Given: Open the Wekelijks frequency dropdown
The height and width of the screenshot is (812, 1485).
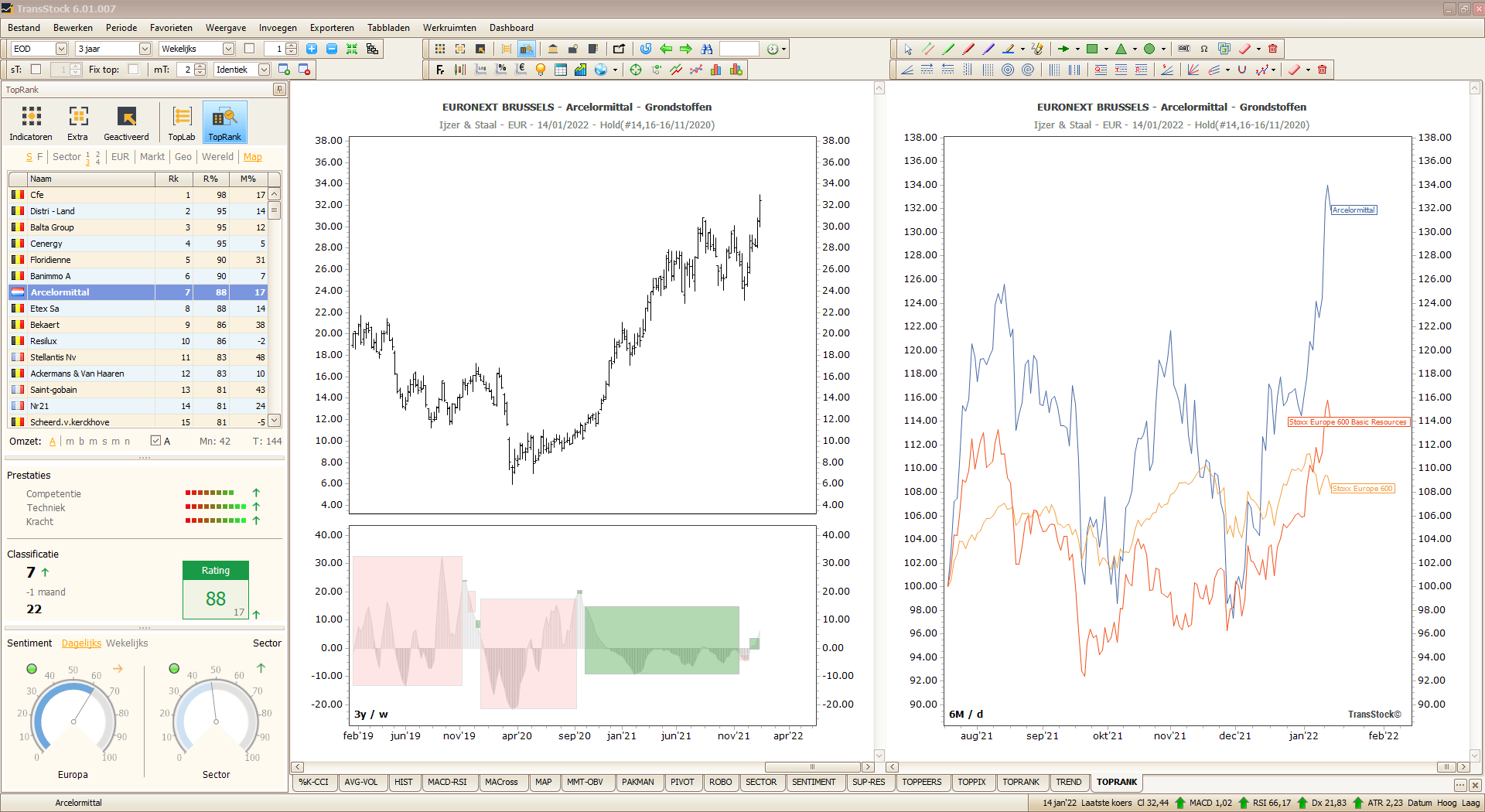Looking at the screenshot, I should coord(228,49).
